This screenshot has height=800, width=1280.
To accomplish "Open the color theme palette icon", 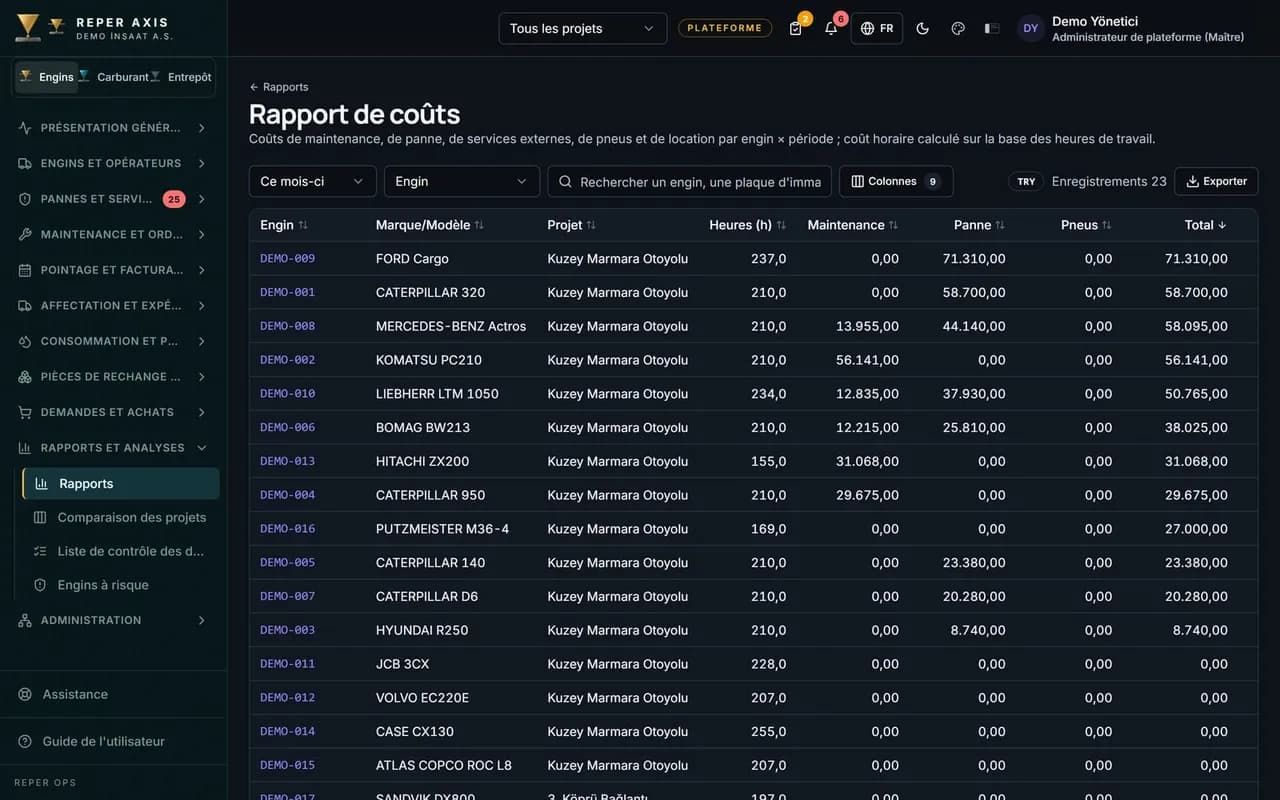I will [x=958, y=28].
